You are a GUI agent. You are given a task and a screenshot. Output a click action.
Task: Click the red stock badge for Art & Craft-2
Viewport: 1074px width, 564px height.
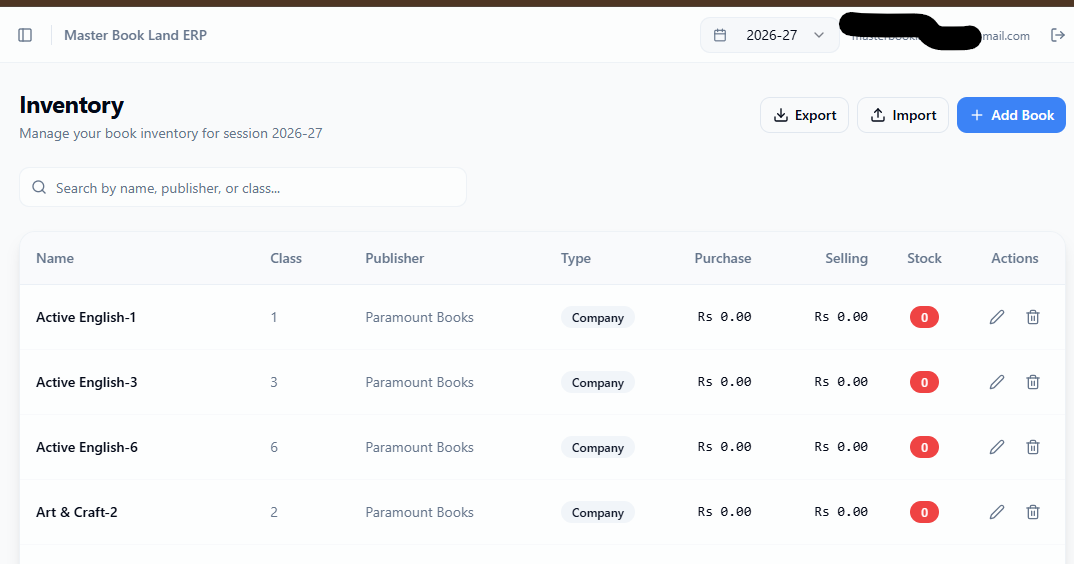click(924, 513)
